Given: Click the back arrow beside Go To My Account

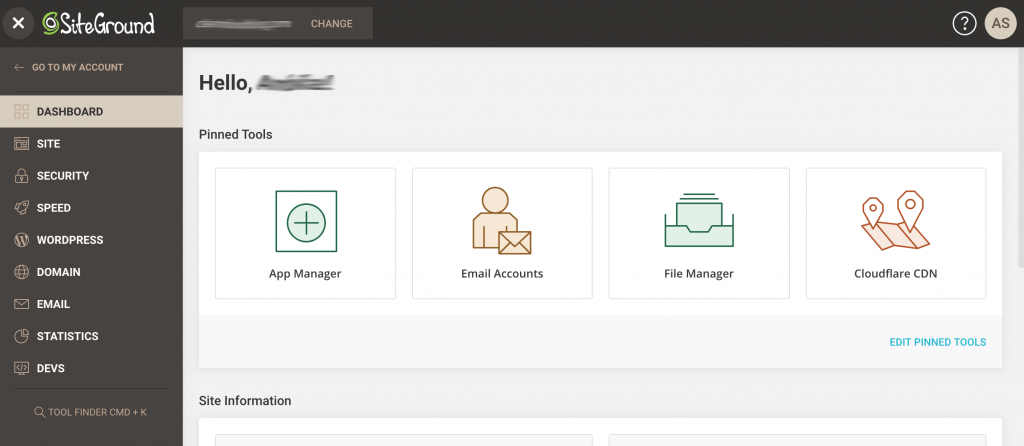Looking at the screenshot, I should (19, 67).
